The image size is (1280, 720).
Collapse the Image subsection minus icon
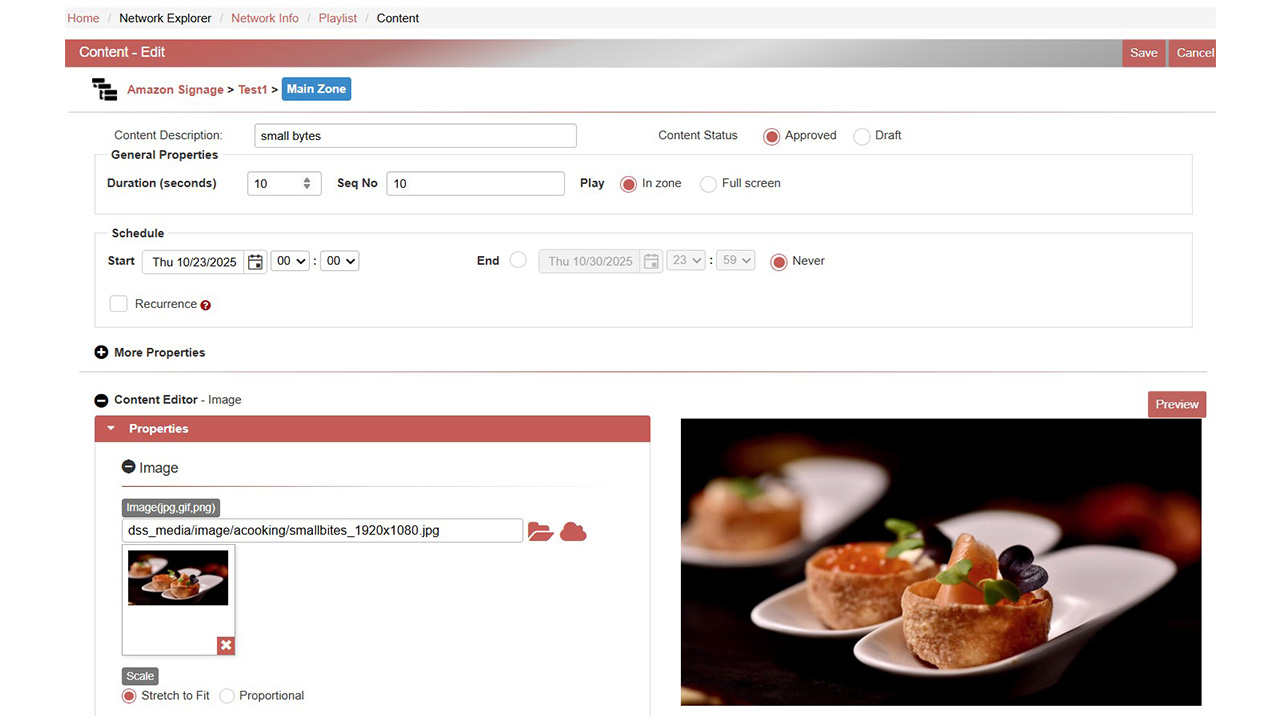click(128, 467)
